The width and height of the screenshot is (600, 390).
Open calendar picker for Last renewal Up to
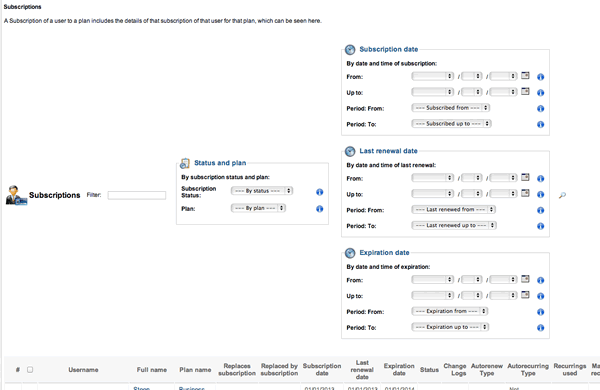click(525, 193)
